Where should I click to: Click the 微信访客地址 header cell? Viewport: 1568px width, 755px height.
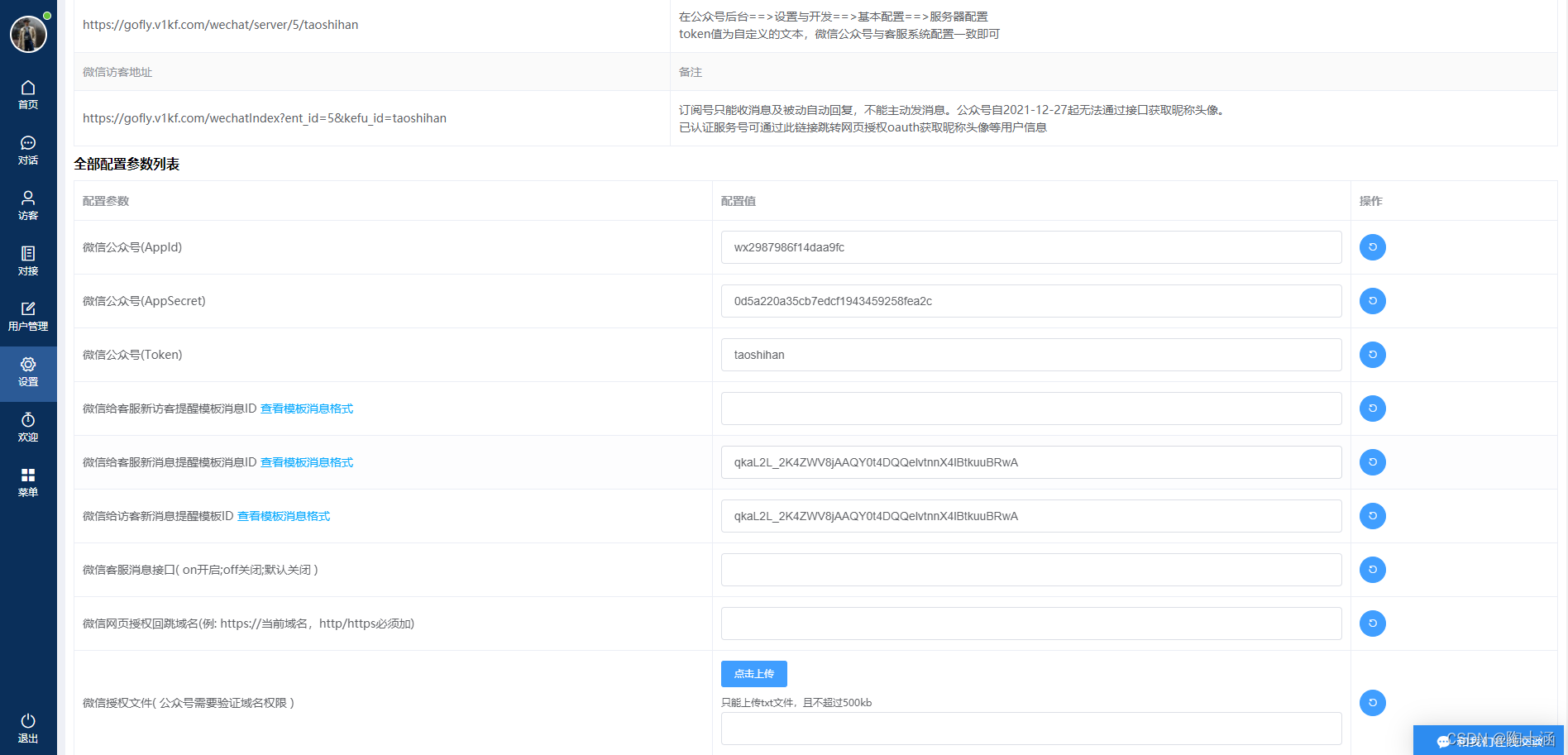pyautogui.click(x=117, y=72)
